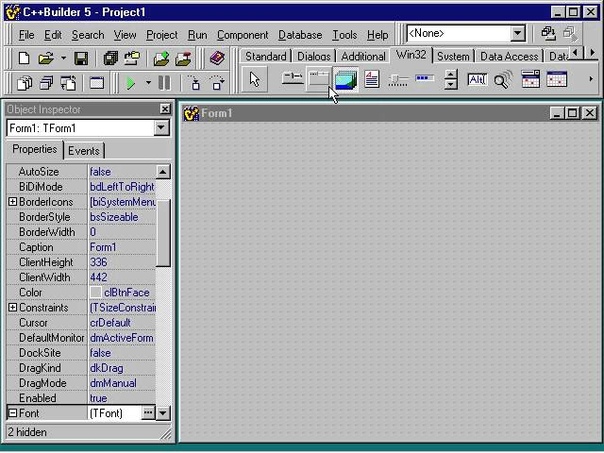Click the property list scroll down arrow

tap(163, 413)
